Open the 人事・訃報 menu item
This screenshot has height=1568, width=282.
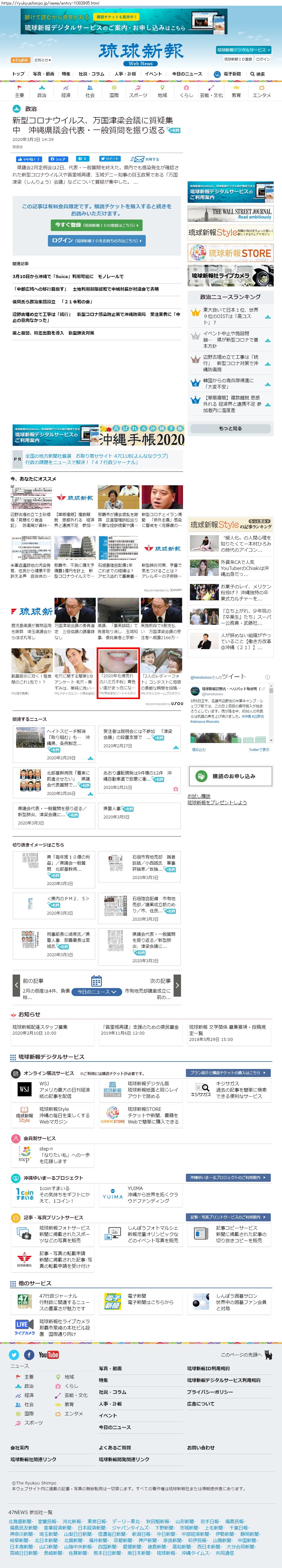pyautogui.click(x=125, y=74)
